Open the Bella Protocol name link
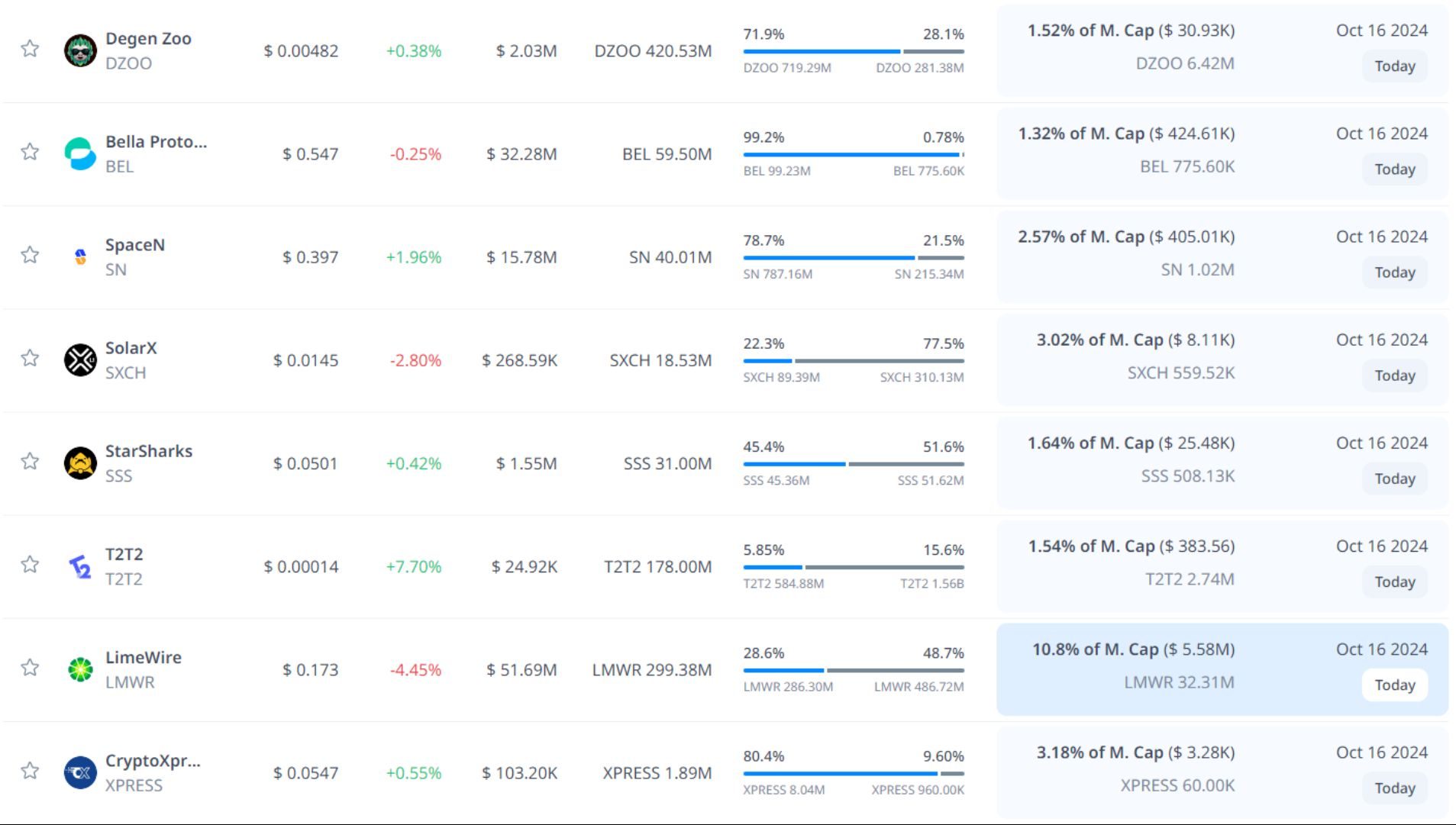 tap(156, 142)
